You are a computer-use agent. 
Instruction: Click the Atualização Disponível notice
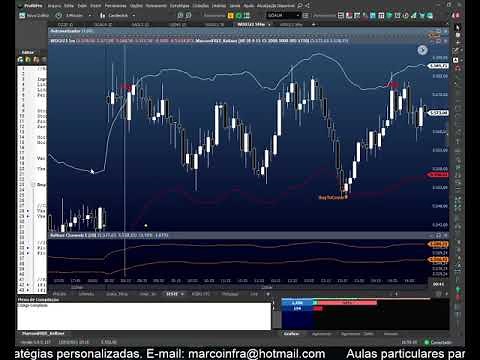[x=275, y=6]
